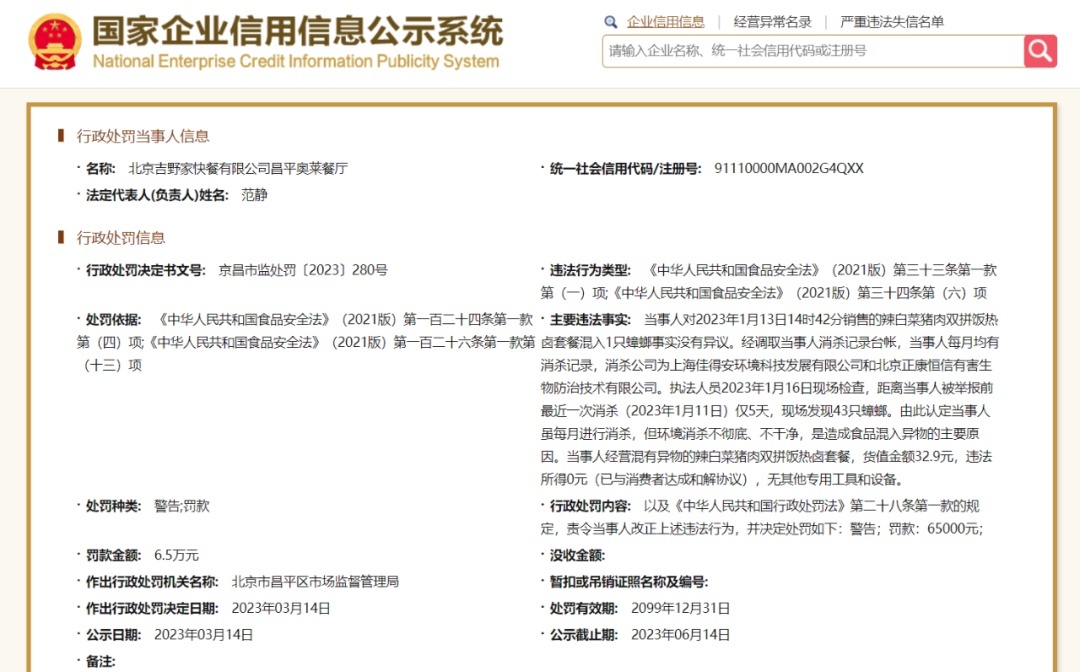This screenshot has height=672, width=1080.
Task: Click brown marker before 行政处罚信息 heading
Action: pyautogui.click(x=62, y=238)
